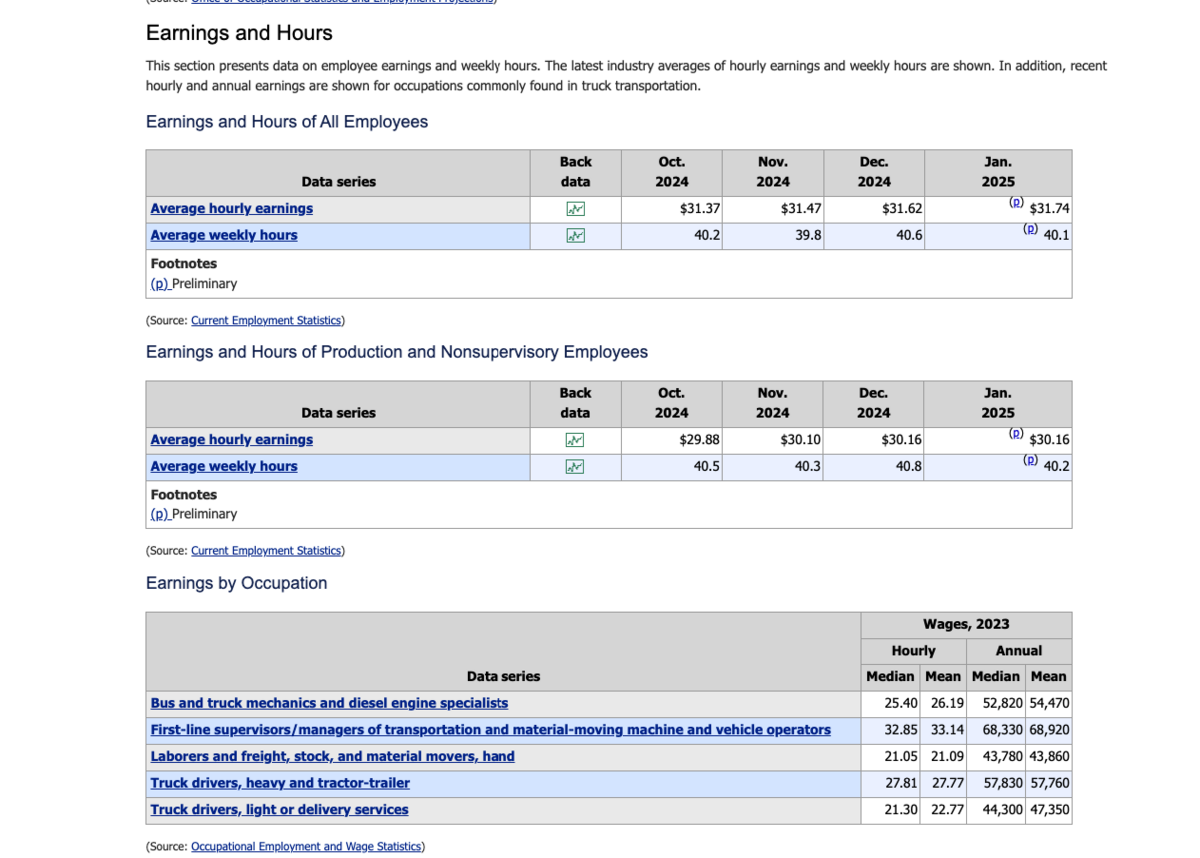Open Laborers and freight, stock, material movers link
This screenshot has height=858, width=1200.
click(332, 757)
